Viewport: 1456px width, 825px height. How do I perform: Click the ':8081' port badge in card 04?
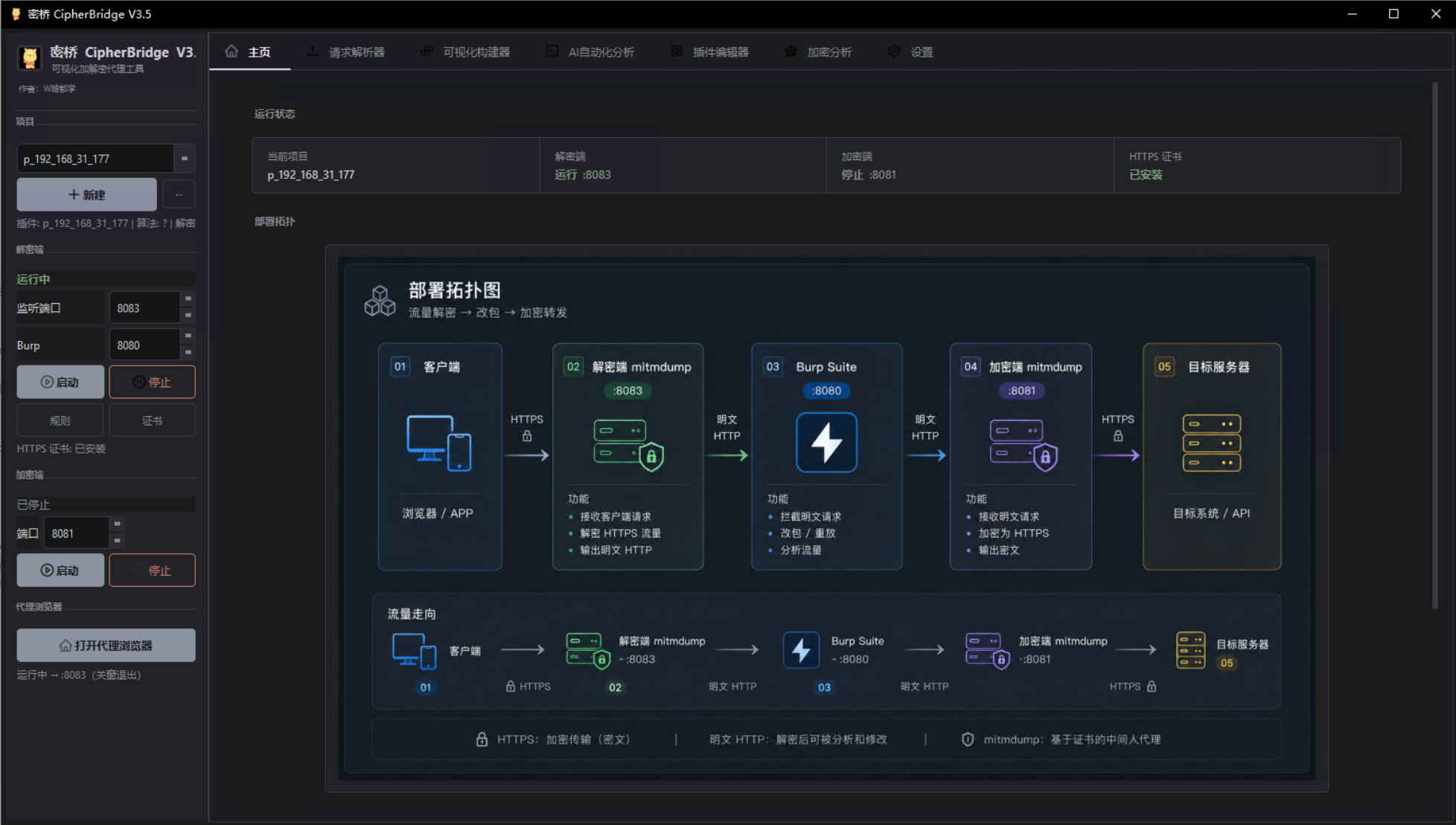pos(1022,391)
